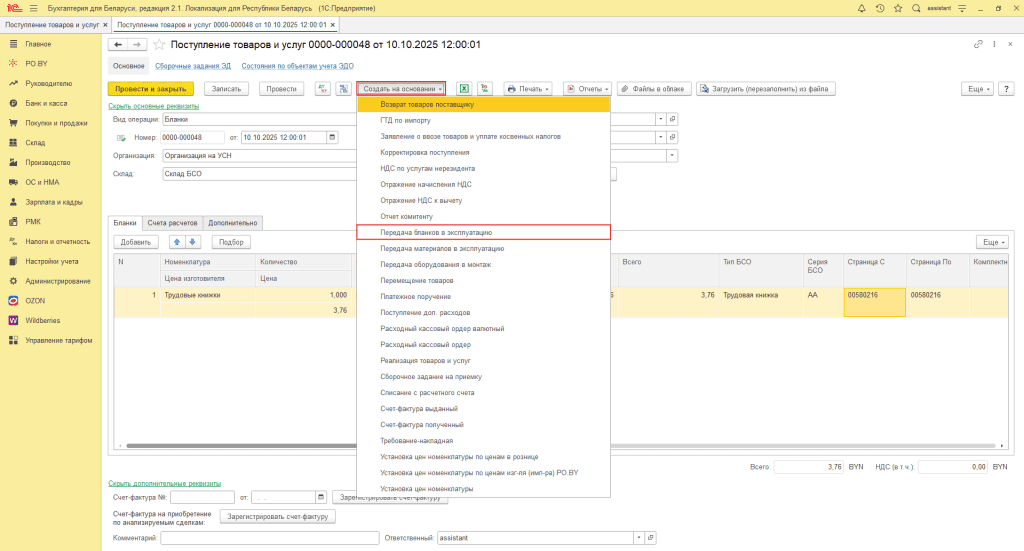Switch to the Счета расчетов tab
The width and height of the screenshot is (1024, 551).
click(x=173, y=223)
